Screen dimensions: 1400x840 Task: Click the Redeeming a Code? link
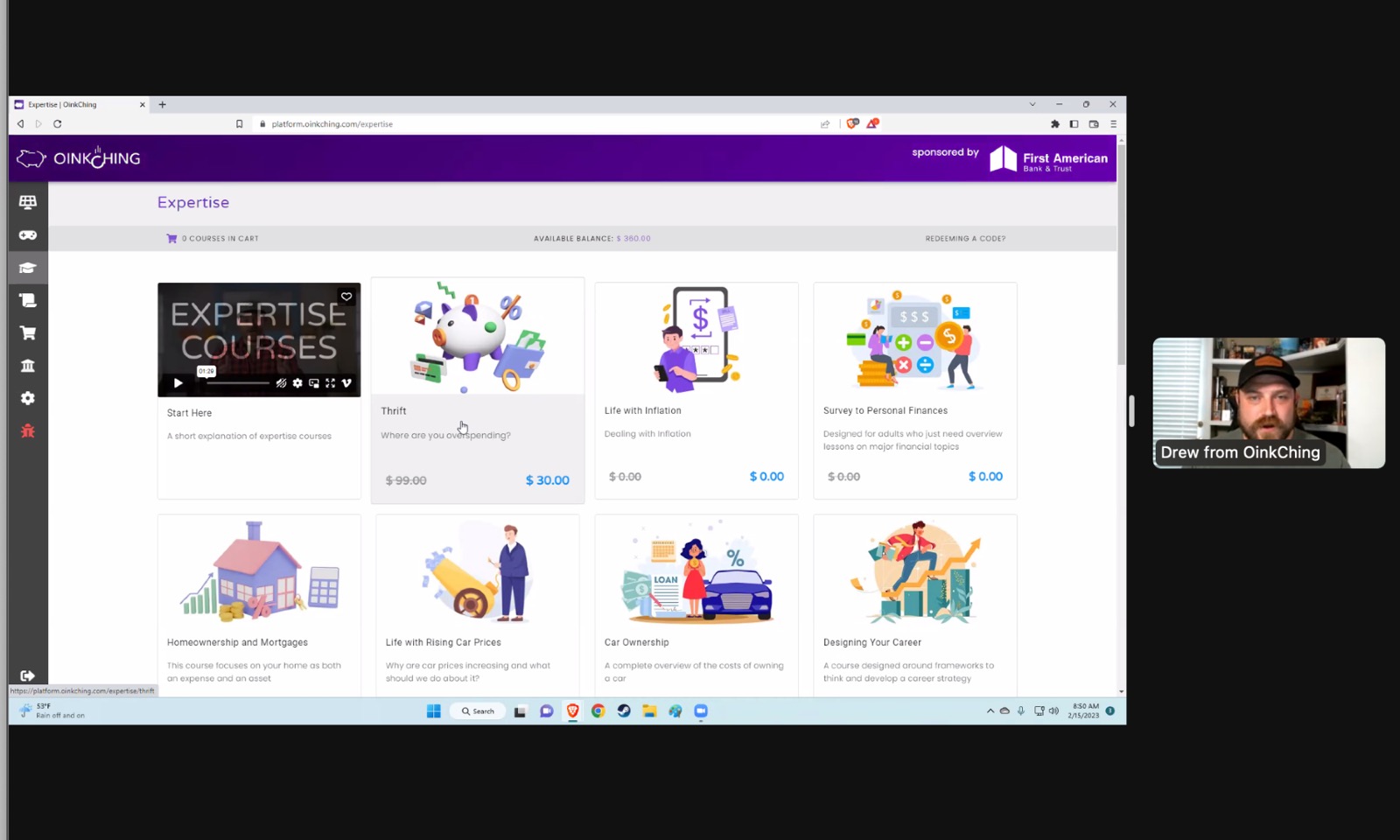(x=965, y=238)
